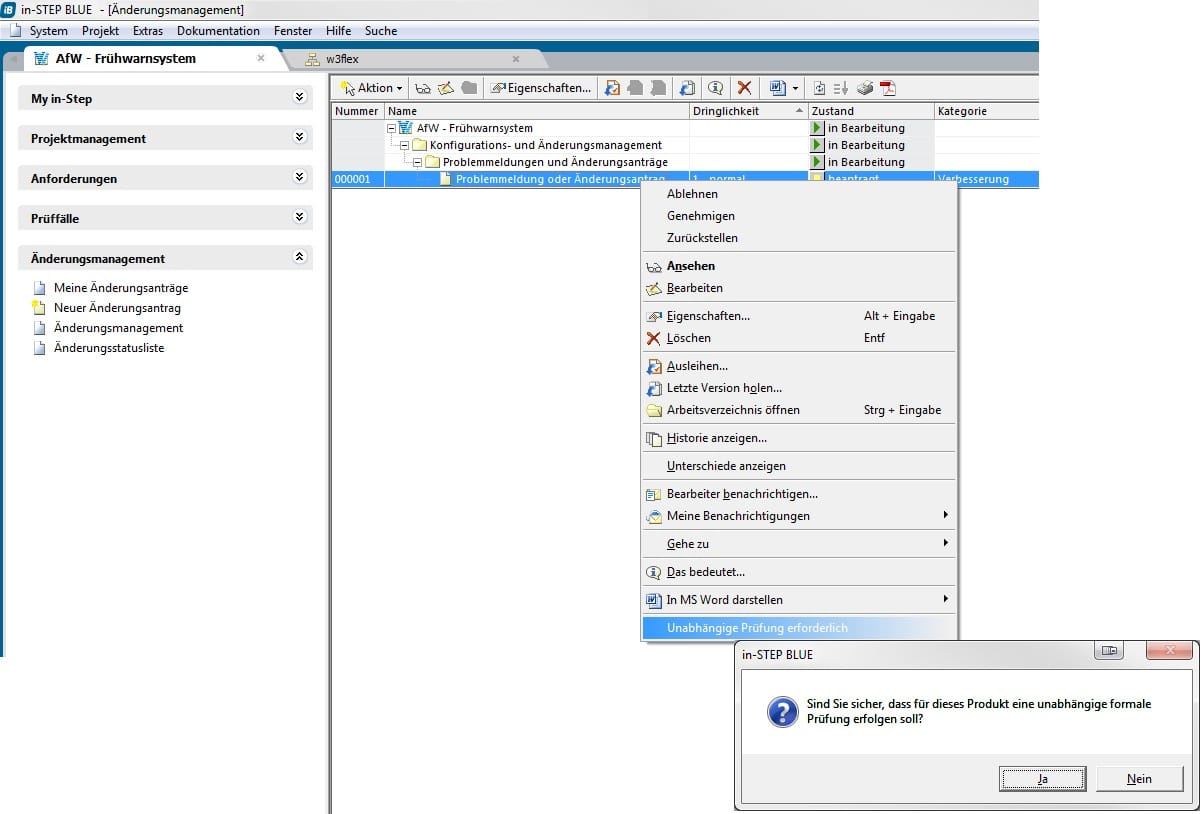Click the glasses view icon in toolbar
This screenshot has height=814, width=1203.
click(x=423, y=88)
